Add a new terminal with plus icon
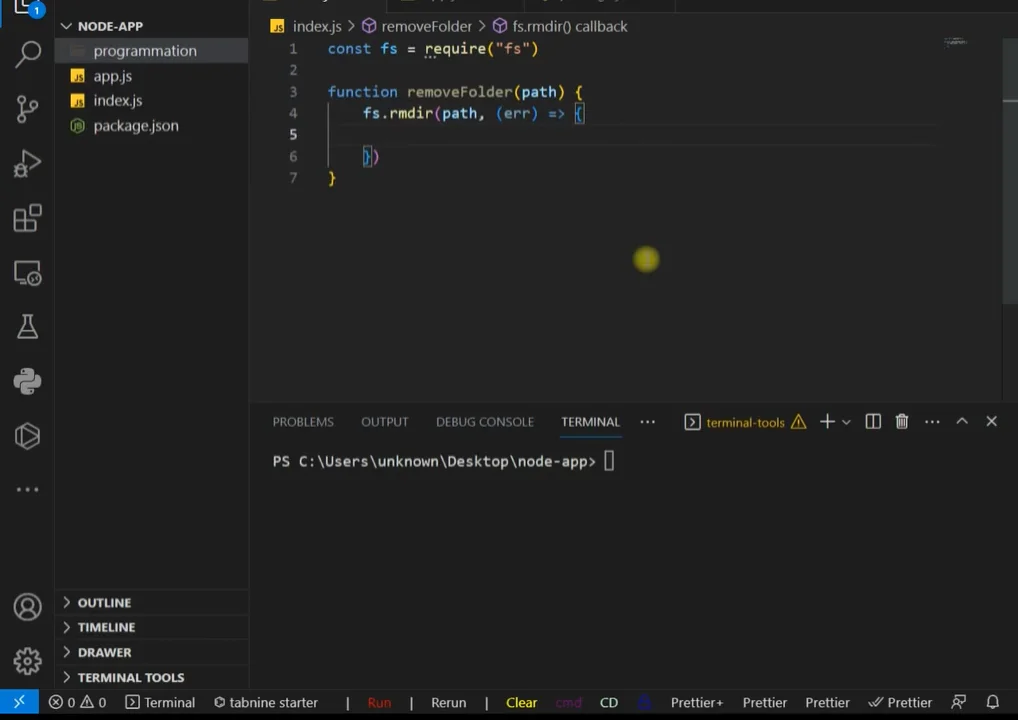Screen dimensions: 1018x720 pos(827,422)
